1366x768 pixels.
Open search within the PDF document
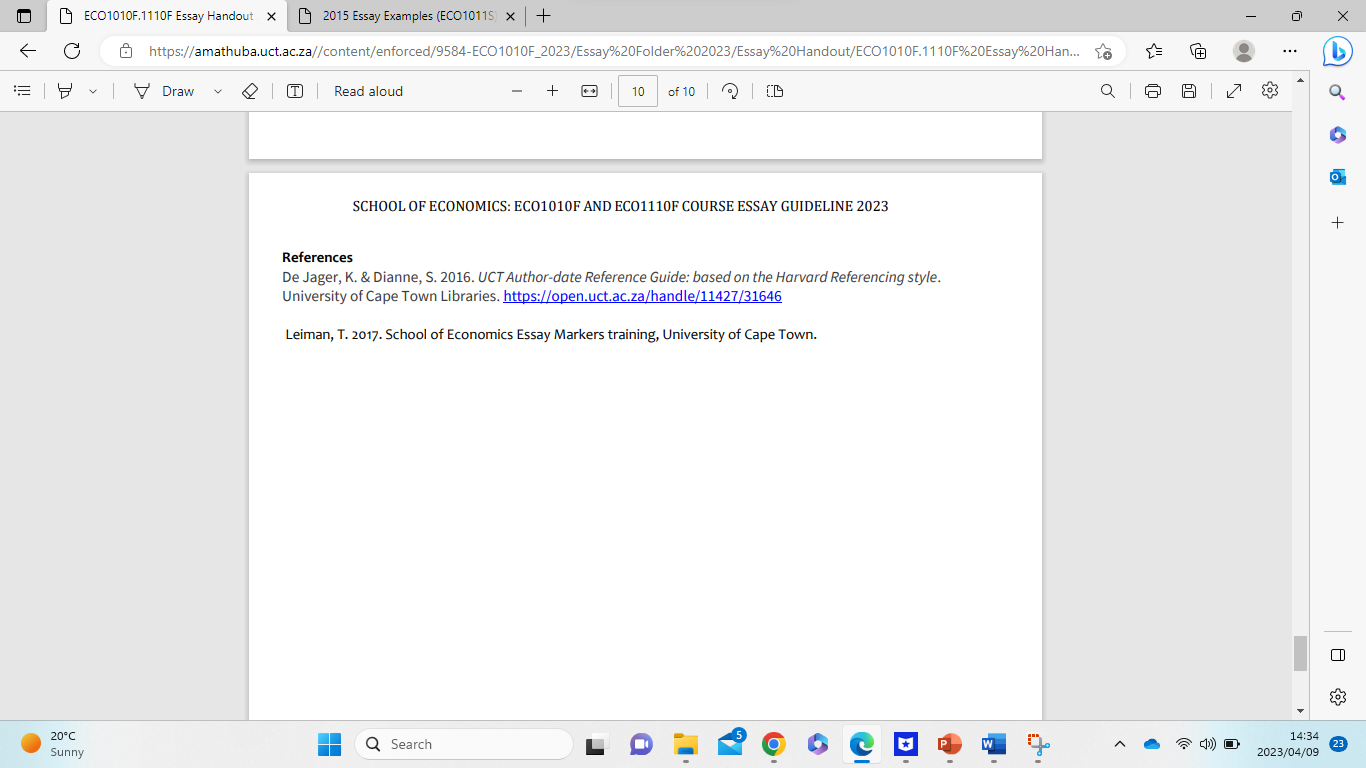click(1107, 91)
